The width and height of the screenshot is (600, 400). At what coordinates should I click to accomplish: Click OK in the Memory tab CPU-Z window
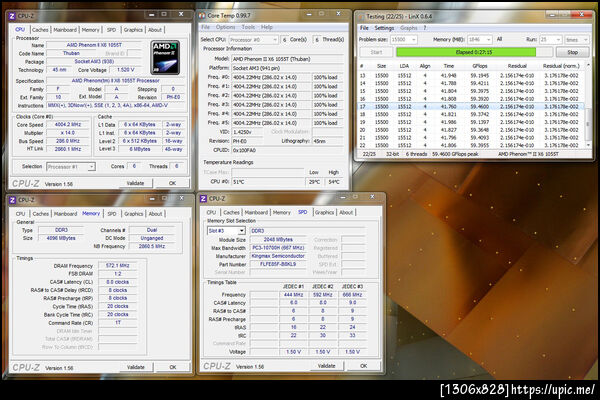click(173, 367)
